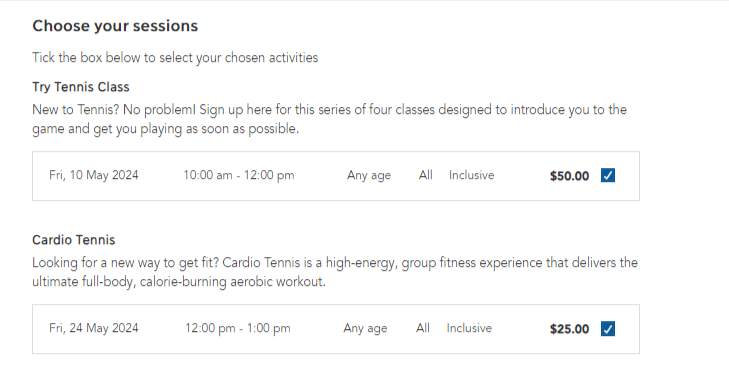Image resolution: width=729 pixels, height=367 pixels.
Task: Untick the Cardio Tennis $25.00 checkbox
Action: click(608, 328)
